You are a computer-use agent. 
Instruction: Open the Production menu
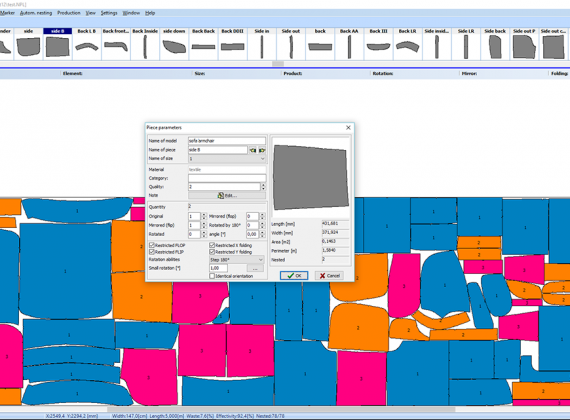69,13
